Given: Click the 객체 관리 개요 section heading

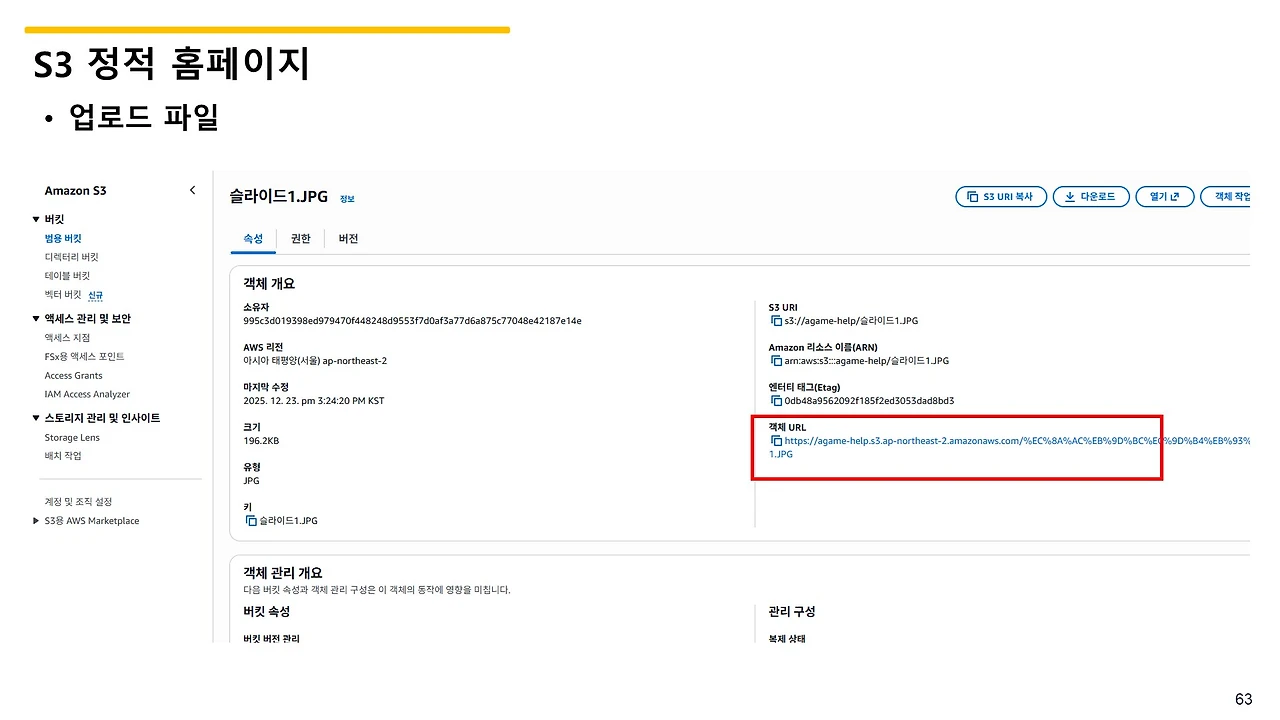Looking at the screenshot, I should click(x=283, y=573).
